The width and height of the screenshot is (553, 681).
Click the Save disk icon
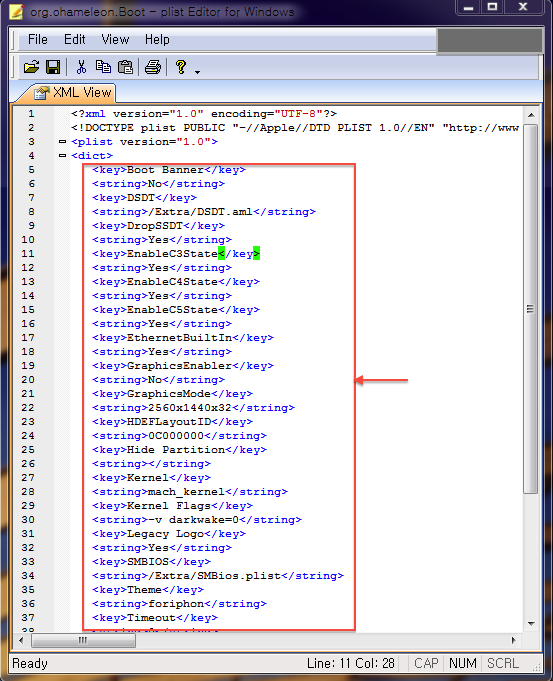(53, 67)
